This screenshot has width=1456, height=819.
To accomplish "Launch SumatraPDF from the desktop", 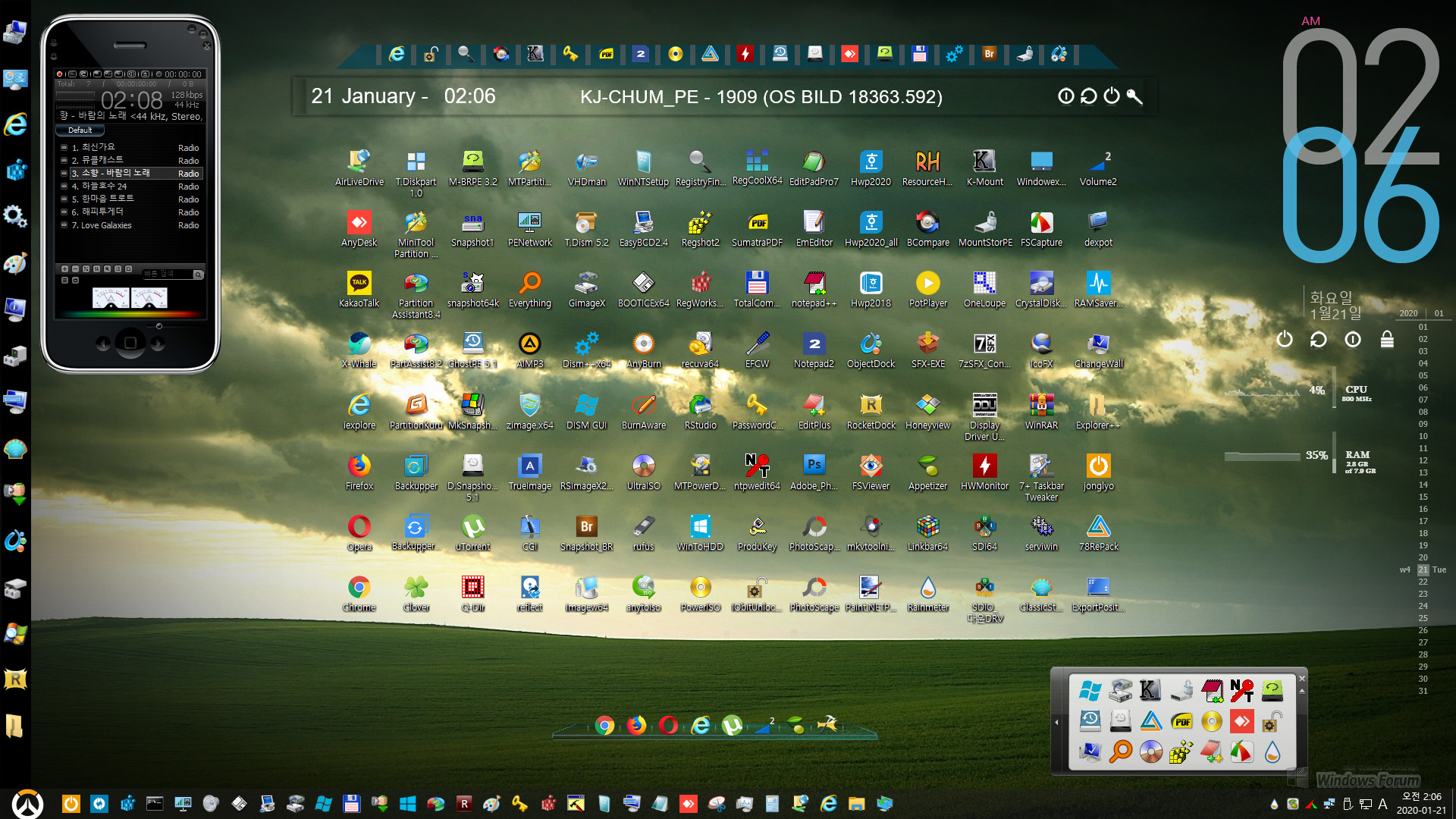I will (757, 228).
